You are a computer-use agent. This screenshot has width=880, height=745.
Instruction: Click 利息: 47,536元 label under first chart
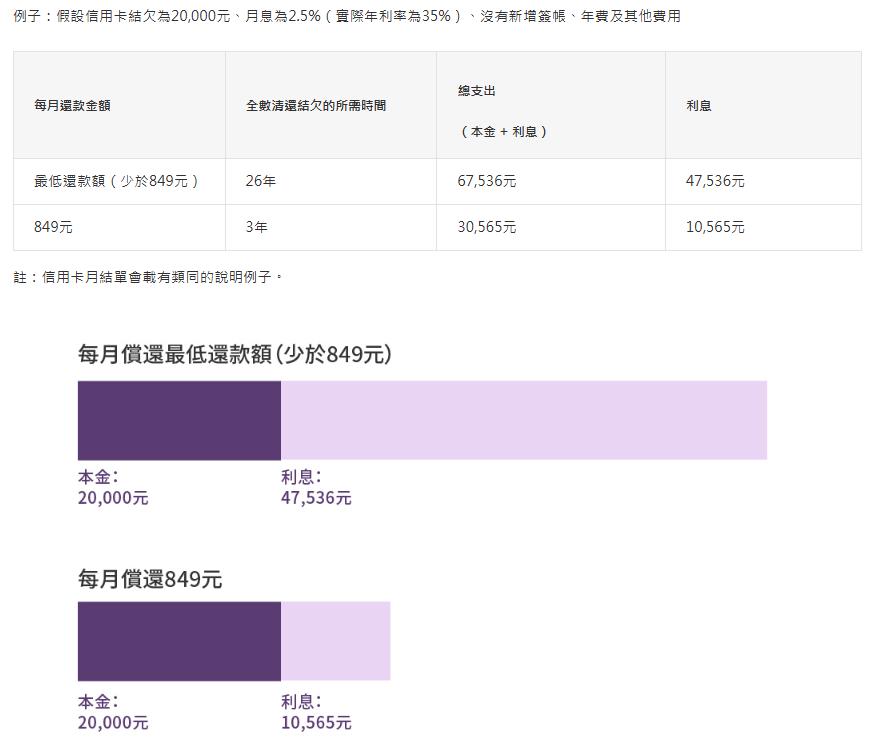316,487
